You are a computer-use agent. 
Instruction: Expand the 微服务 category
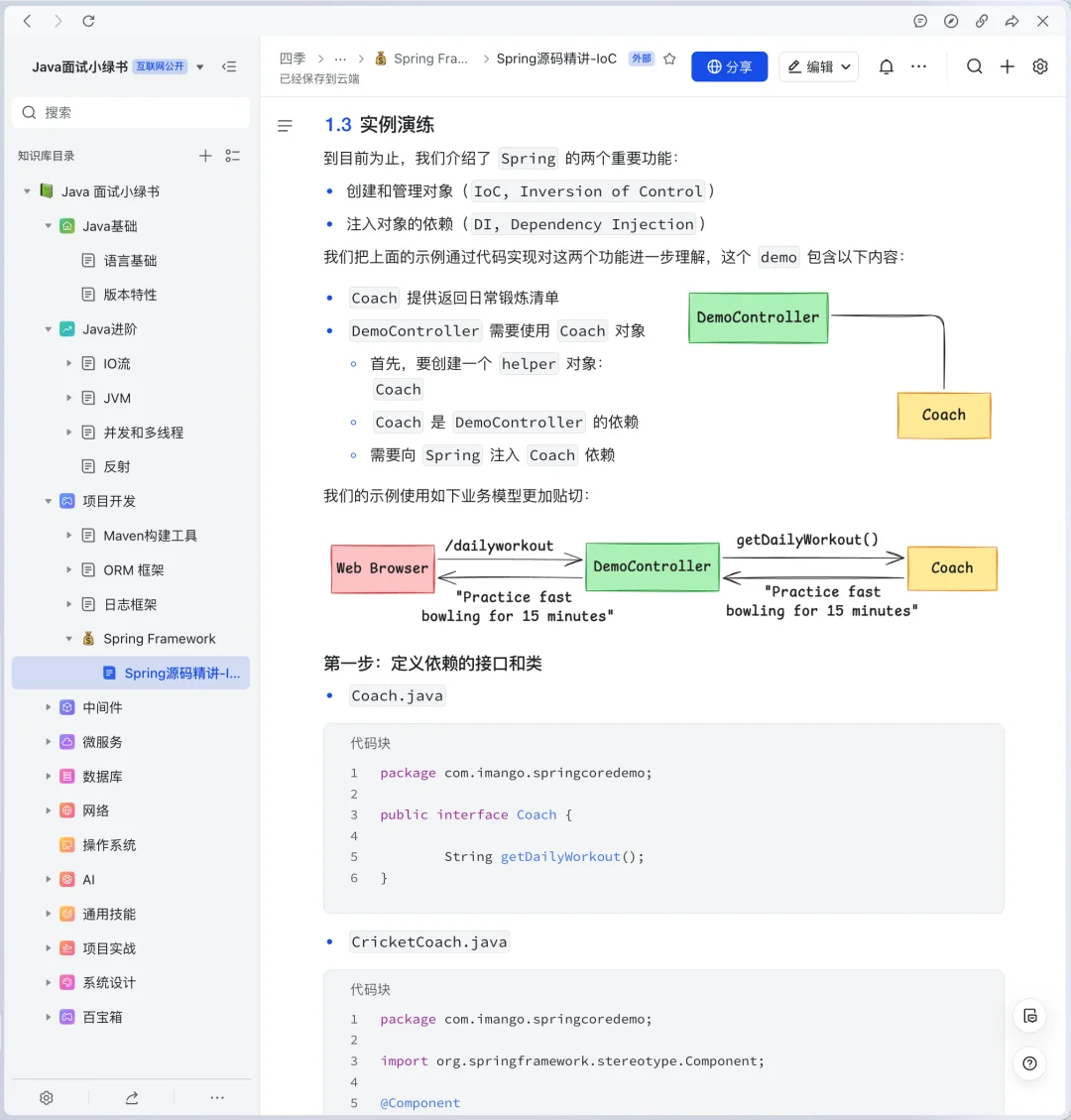click(48, 741)
